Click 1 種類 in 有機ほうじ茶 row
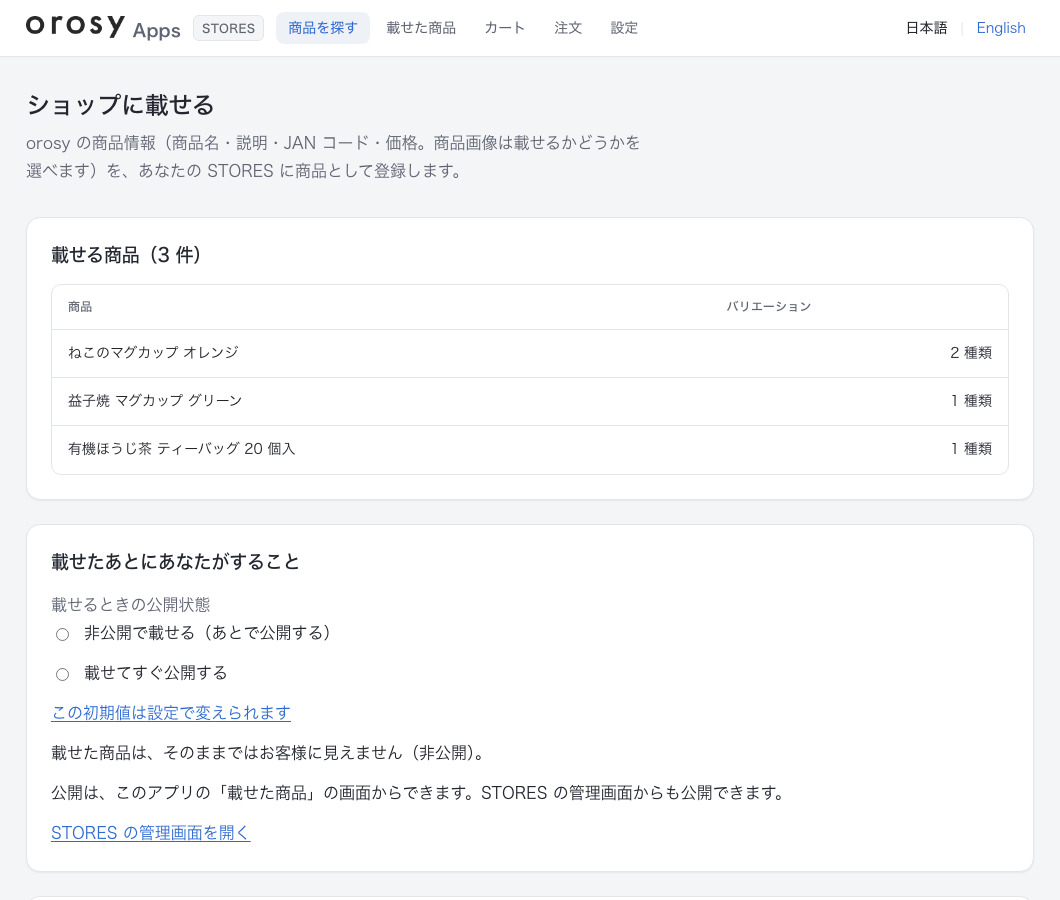Viewport: 1060px width, 900px height. pyautogui.click(x=971, y=449)
